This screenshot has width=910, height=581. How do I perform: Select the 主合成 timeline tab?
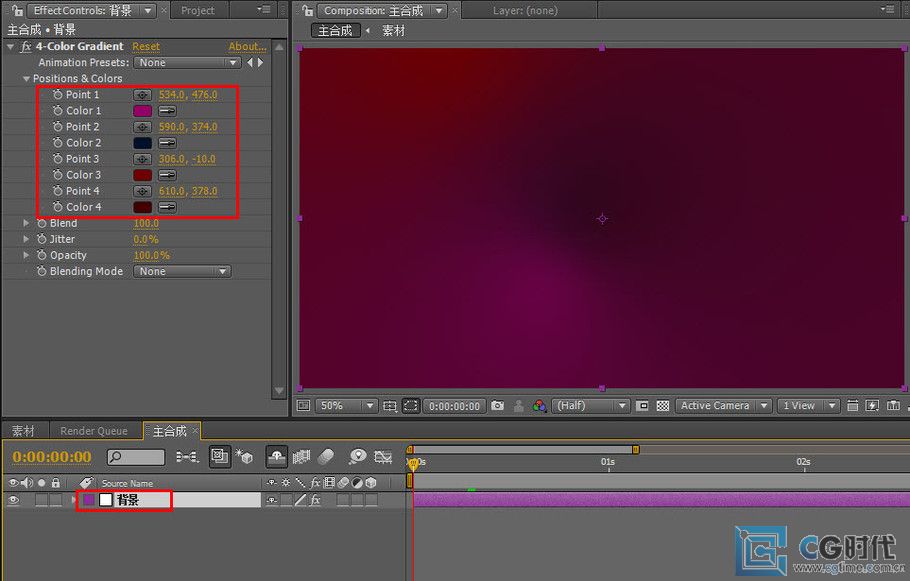point(170,431)
